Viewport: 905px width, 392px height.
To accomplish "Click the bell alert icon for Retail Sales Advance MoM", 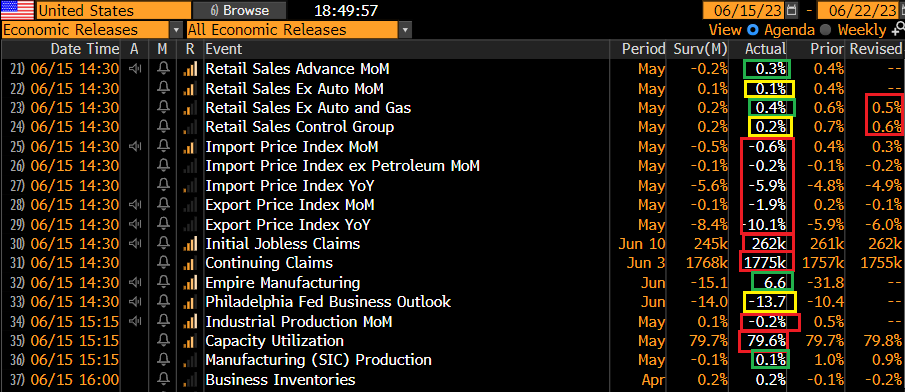I will (163, 69).
